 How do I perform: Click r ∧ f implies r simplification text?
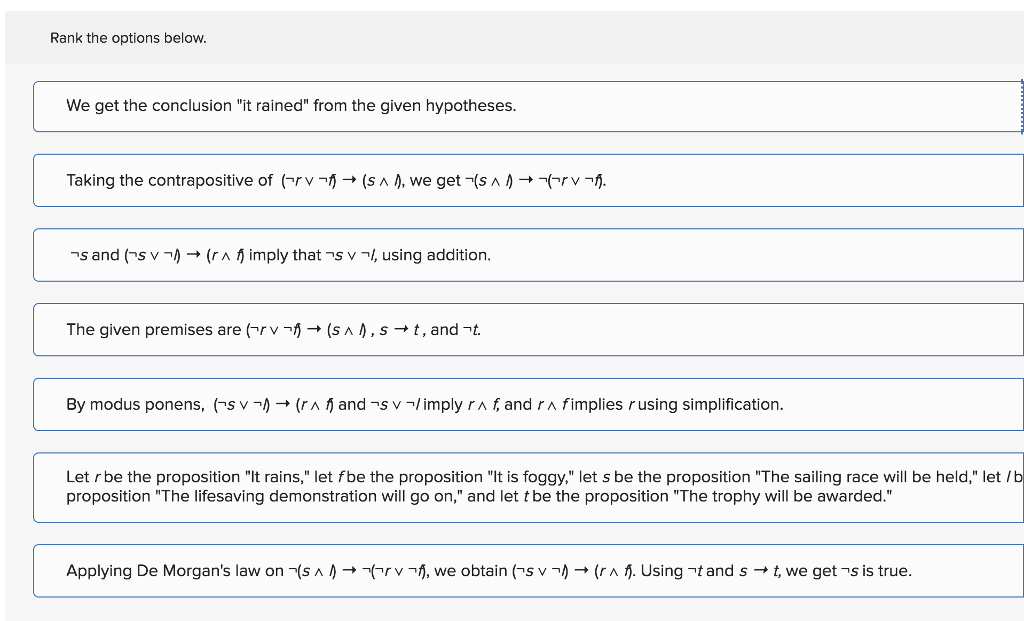coord(585,404)
